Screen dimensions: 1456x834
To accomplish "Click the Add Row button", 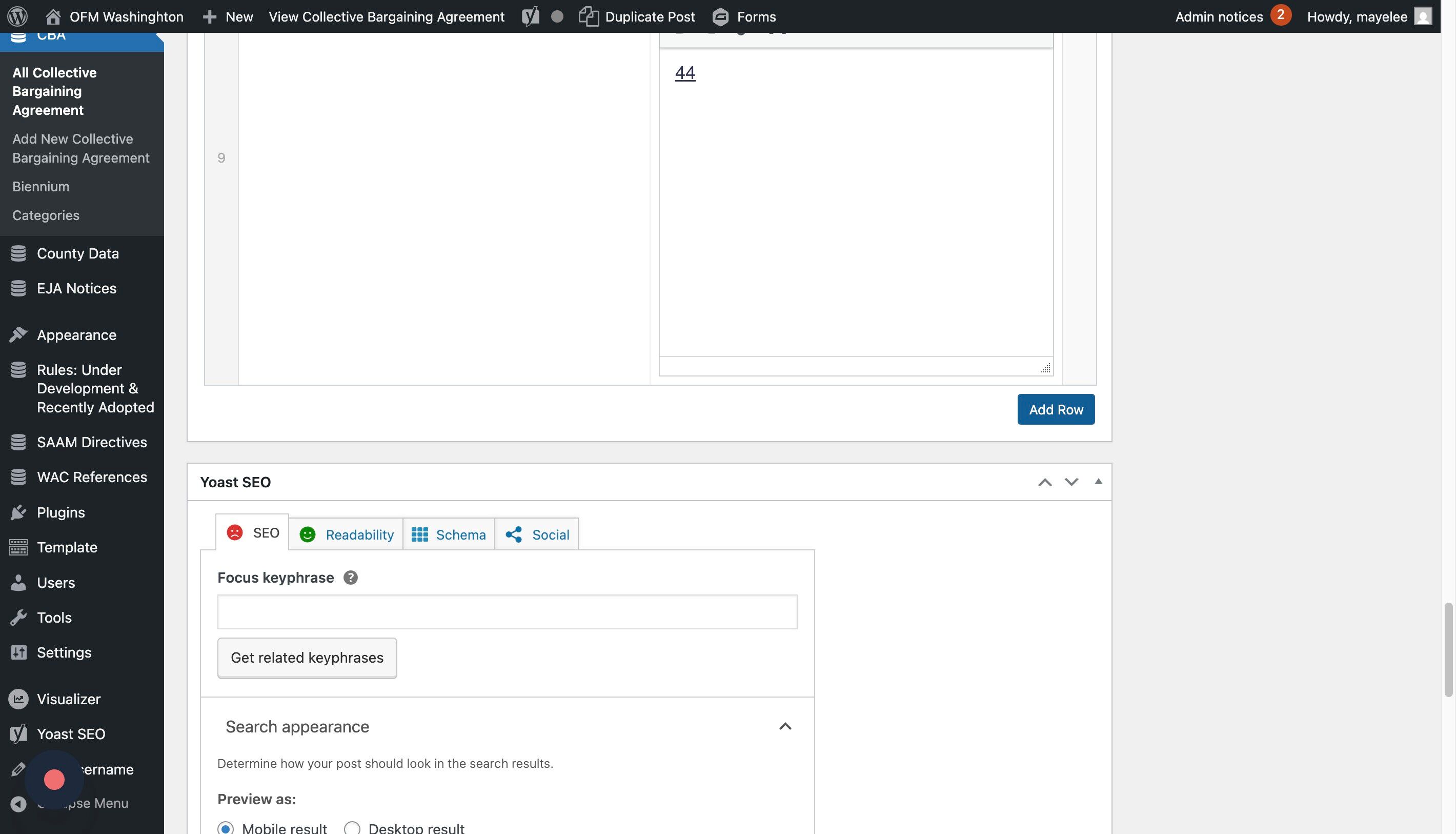I will 1055,409.
